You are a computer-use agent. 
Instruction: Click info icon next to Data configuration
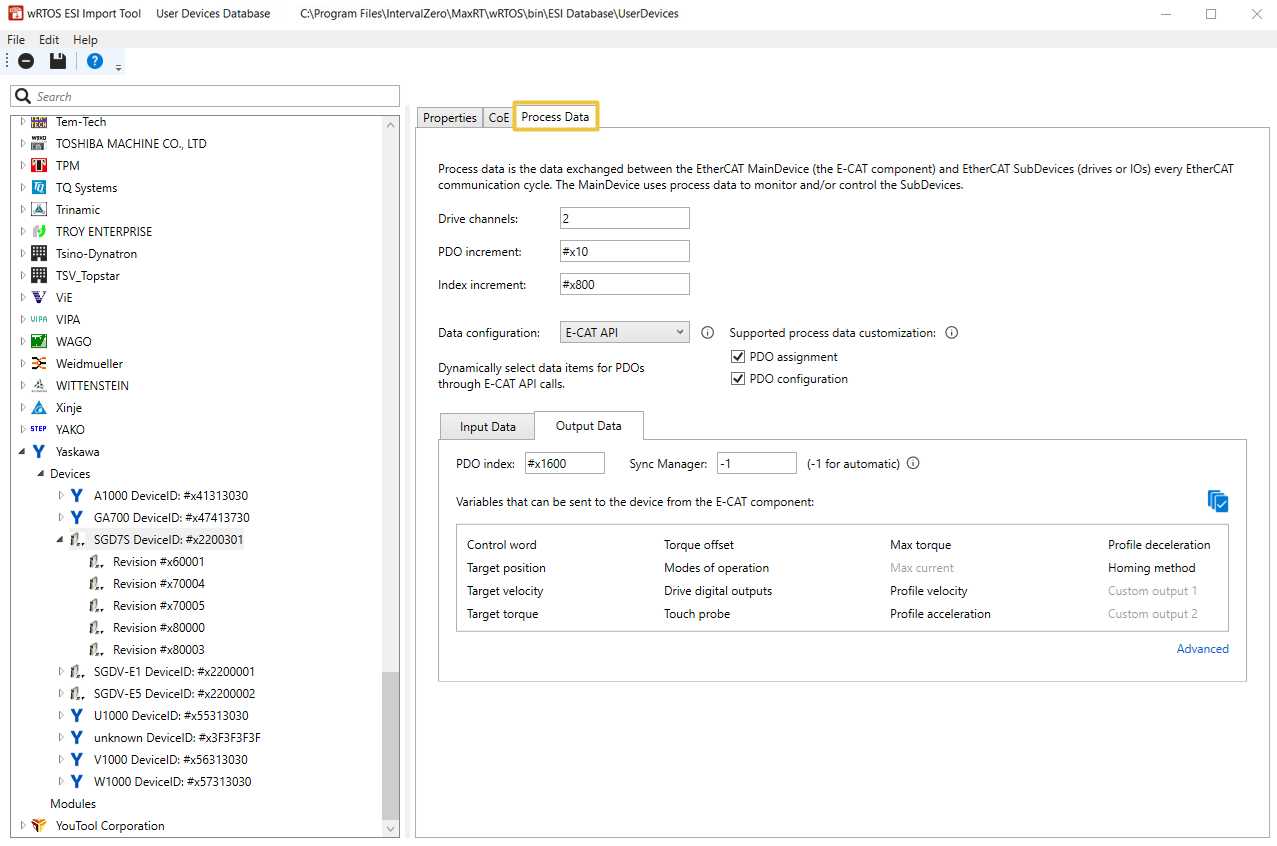coord(707,333)
